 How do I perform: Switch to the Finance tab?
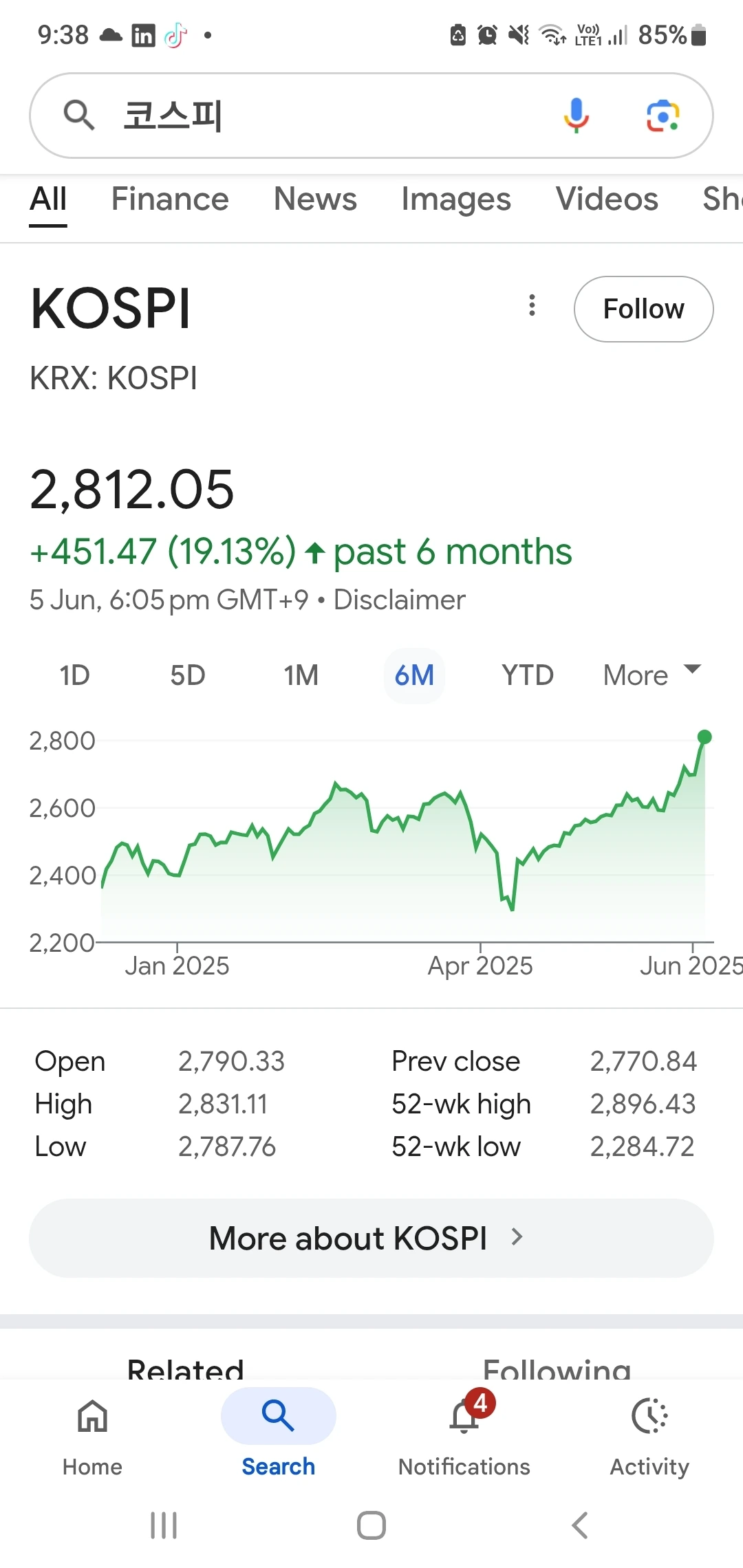click(x=170, y=199)
